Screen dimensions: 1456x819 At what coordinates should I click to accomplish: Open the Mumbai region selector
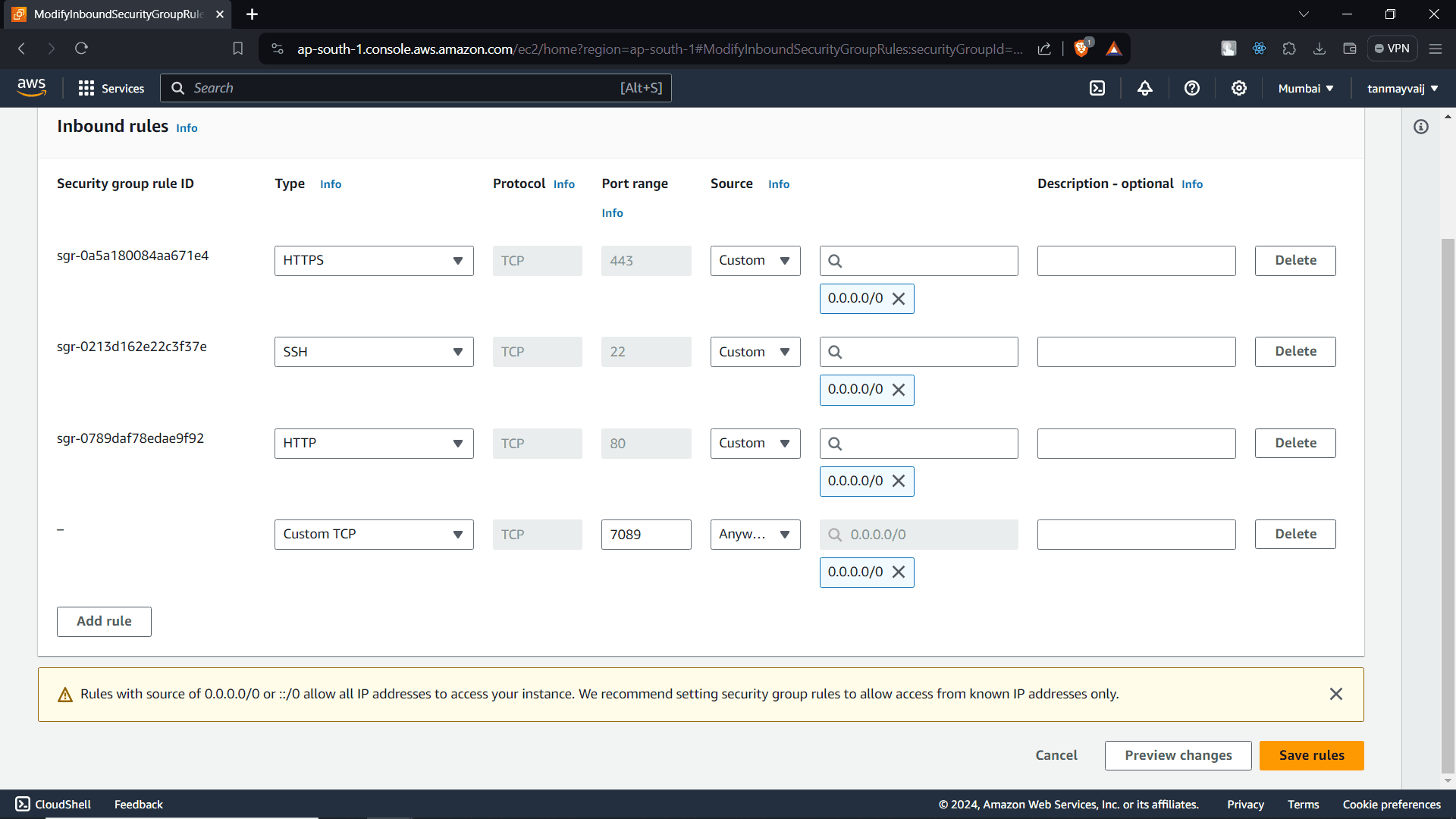pos(1306,89)
